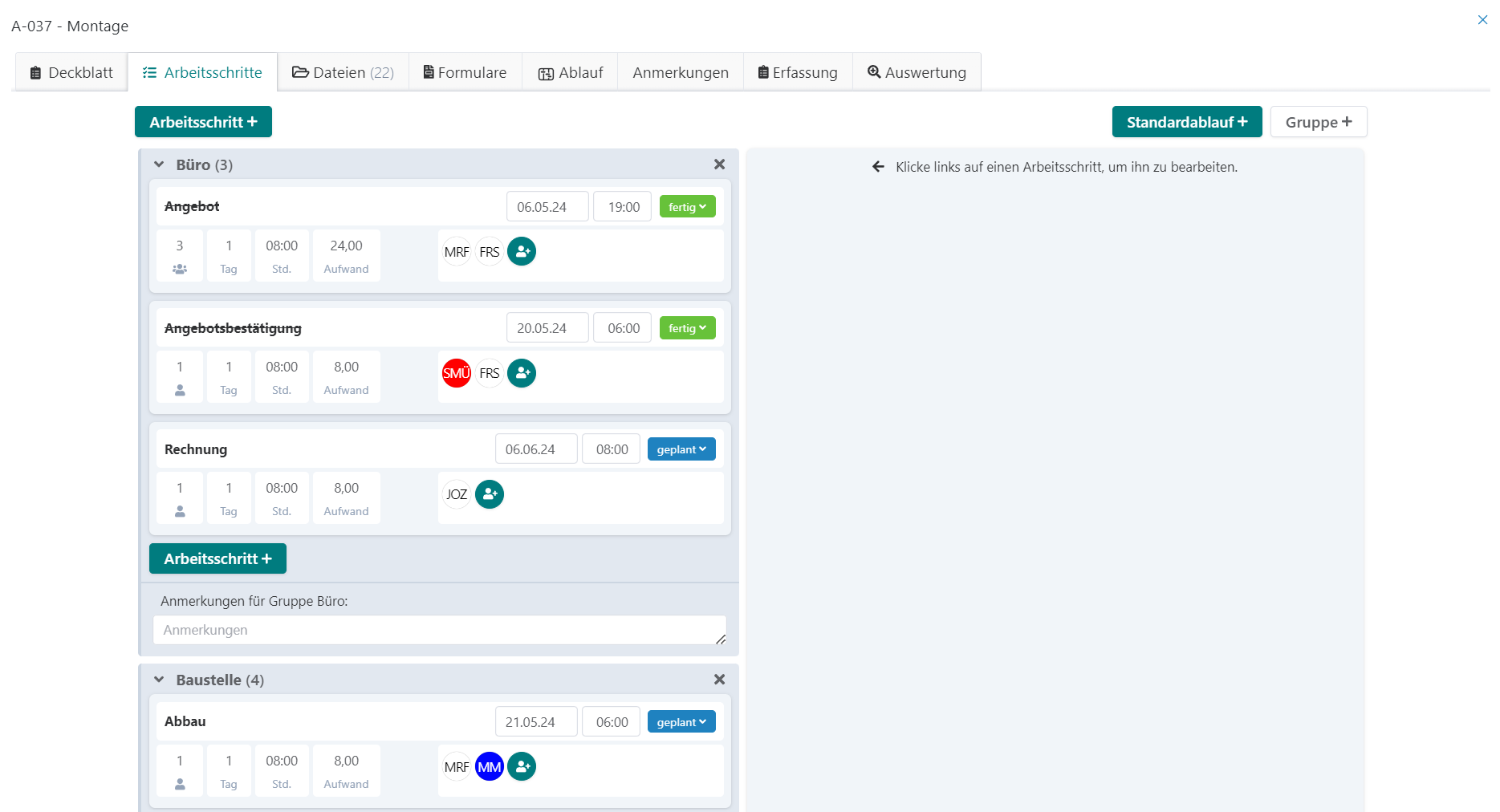
Task: Remove the Baustelle group with X icon
Action: (719, 680)
